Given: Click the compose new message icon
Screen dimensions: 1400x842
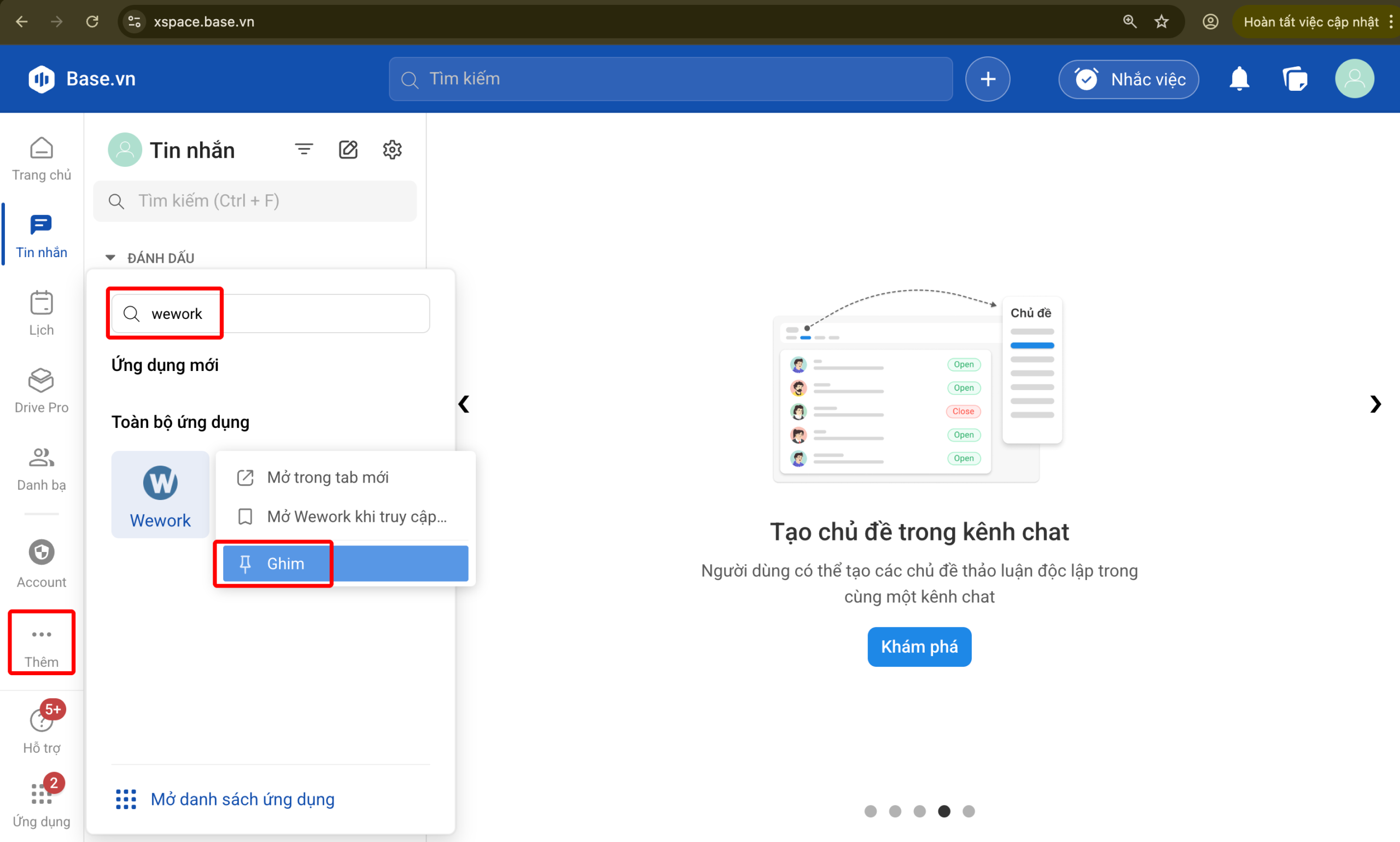Looking at the screenshot, I should (x=348, y=149).
